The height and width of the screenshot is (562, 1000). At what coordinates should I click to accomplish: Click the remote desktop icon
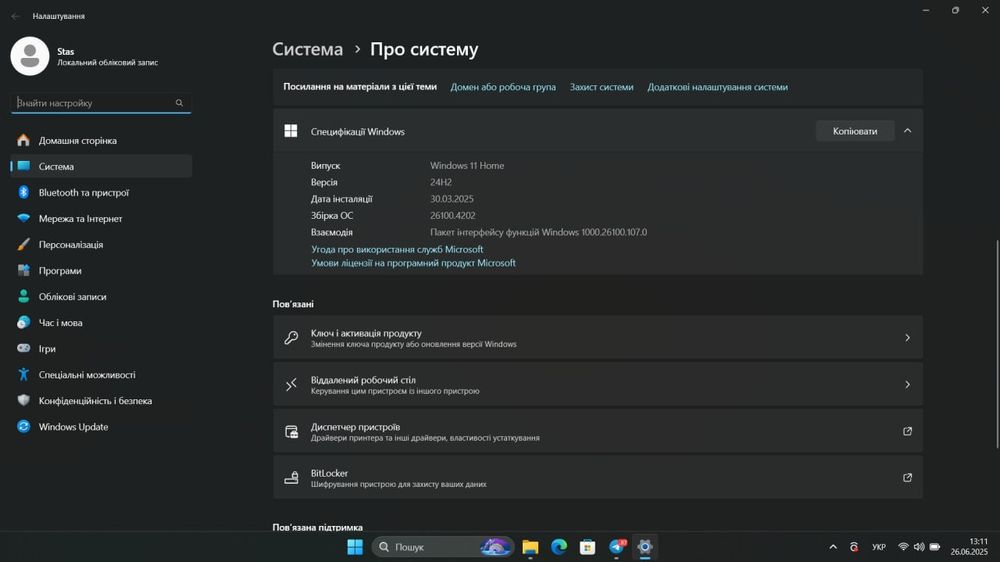(291, 385)
